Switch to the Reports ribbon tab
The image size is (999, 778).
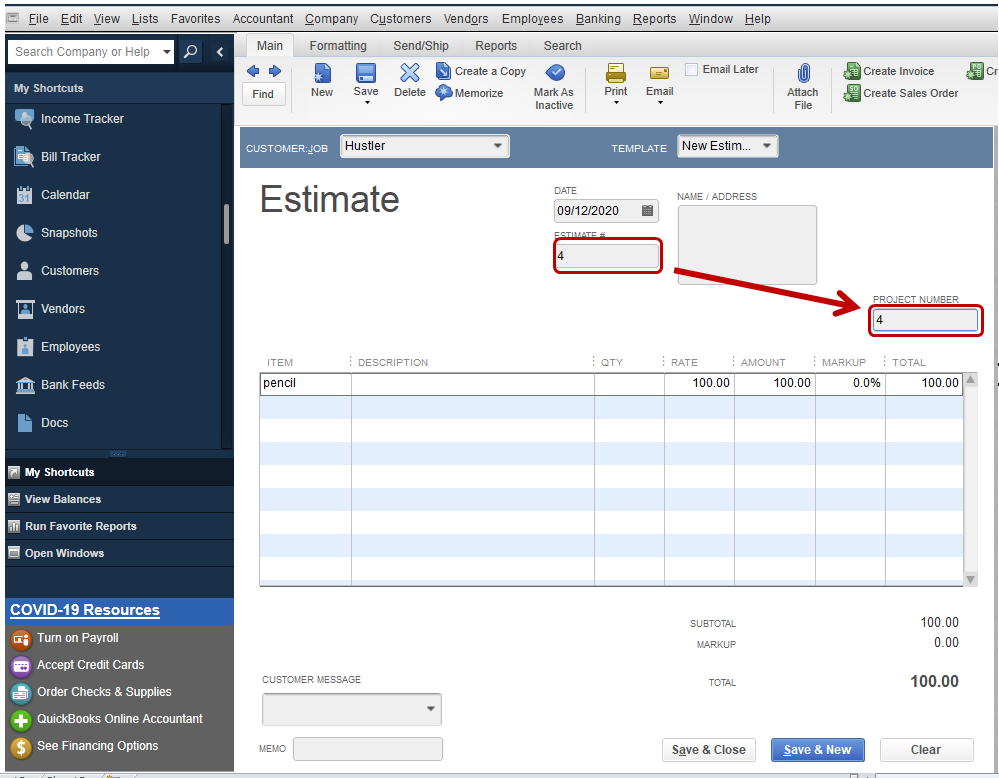coord(496,46)
